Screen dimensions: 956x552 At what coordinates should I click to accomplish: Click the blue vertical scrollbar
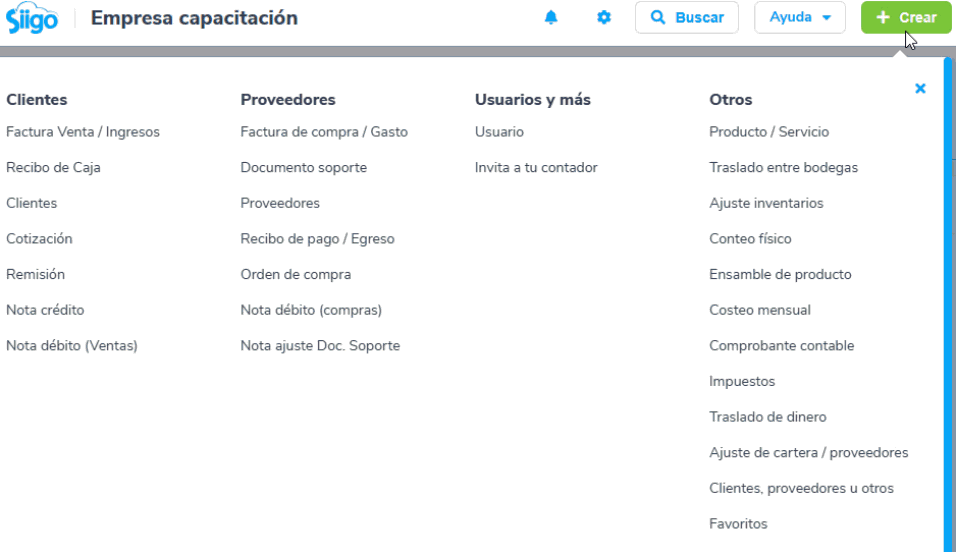point(947,305)
